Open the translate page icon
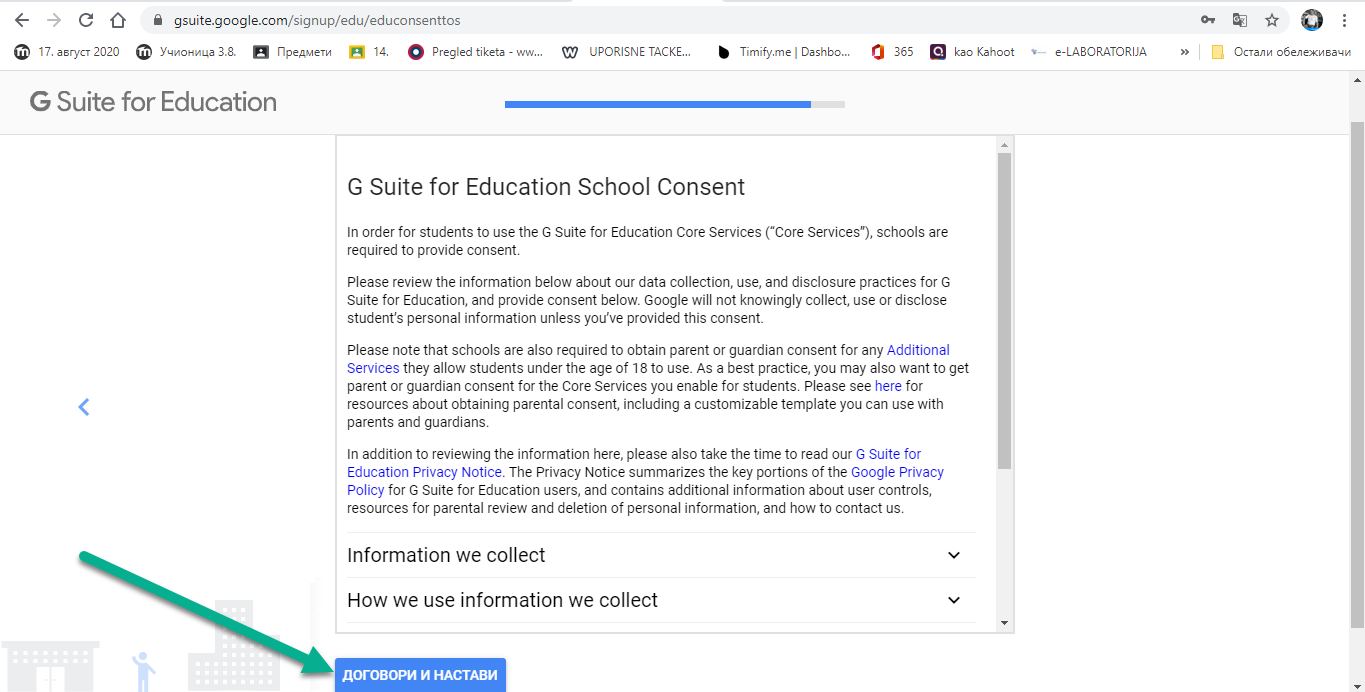The image size is (1365, 692). [1240, 20]
